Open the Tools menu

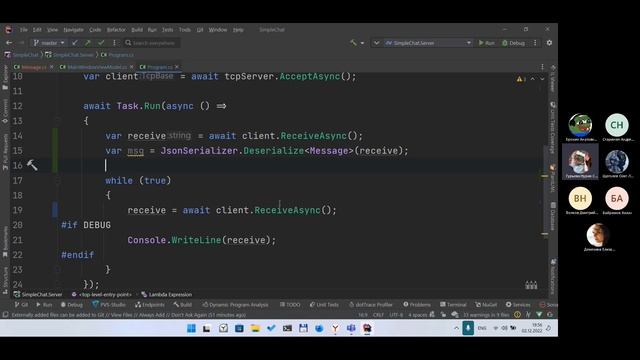(184, 30)
